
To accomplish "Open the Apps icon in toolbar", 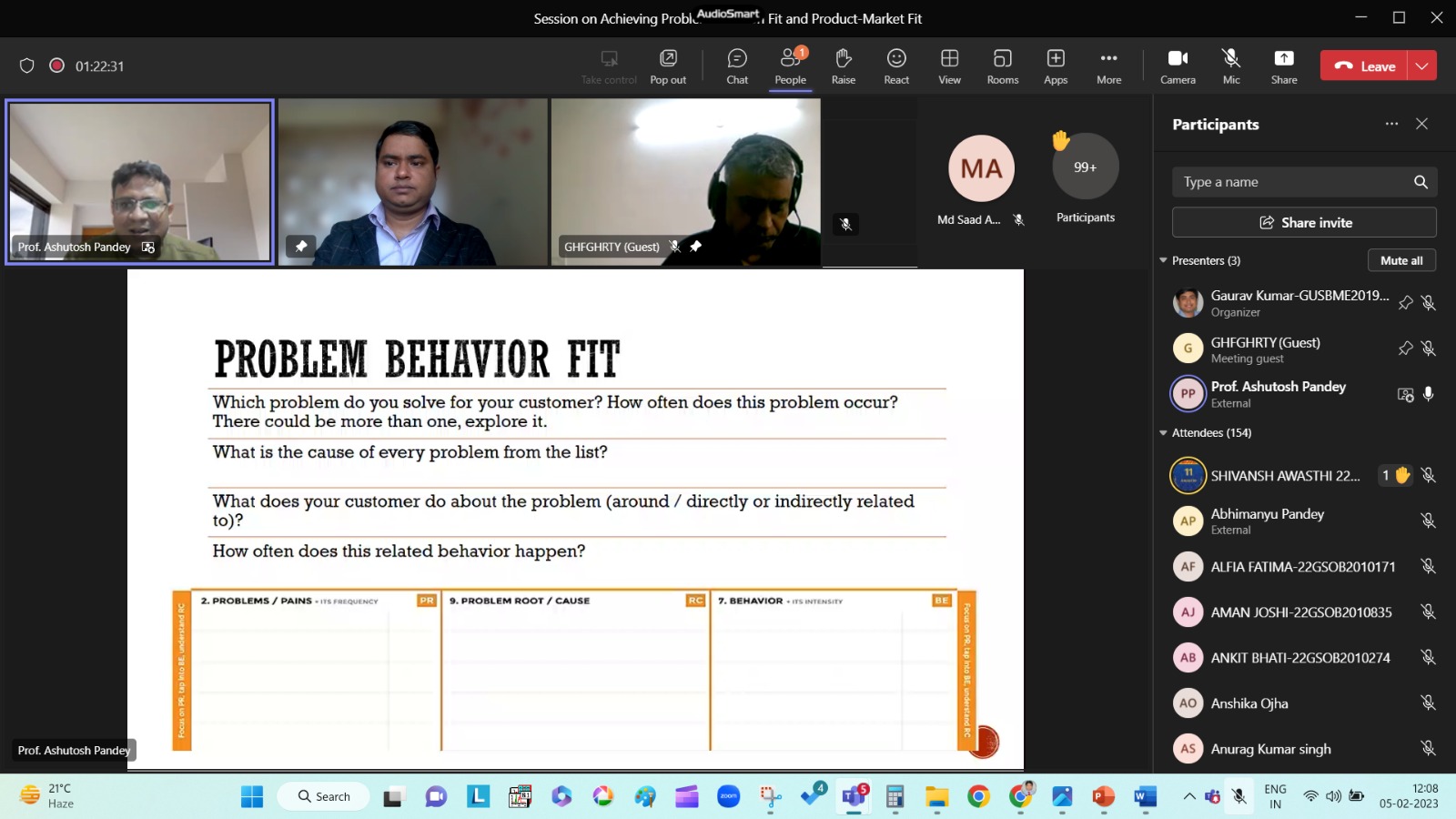I will 1056,66.
